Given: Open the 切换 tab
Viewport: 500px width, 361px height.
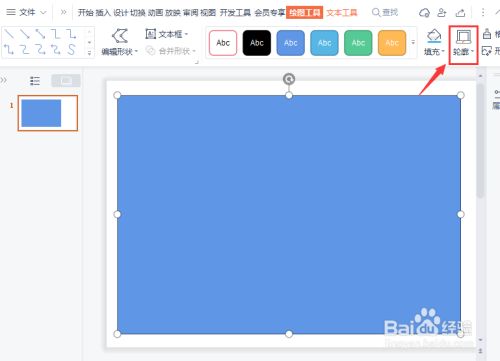Looking at the screenshot, I should click(138, 13).
